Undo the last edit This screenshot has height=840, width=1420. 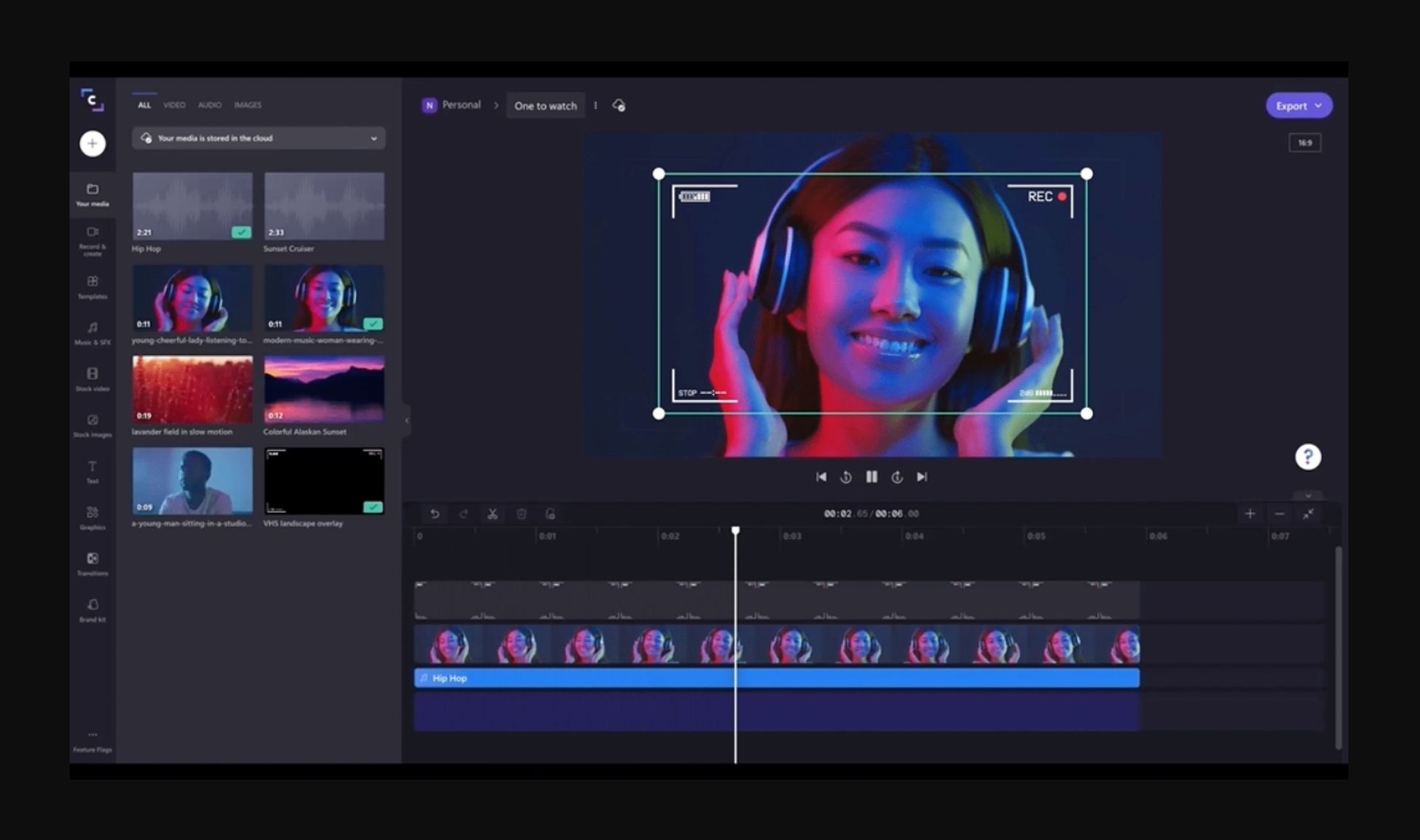[435, 514]
